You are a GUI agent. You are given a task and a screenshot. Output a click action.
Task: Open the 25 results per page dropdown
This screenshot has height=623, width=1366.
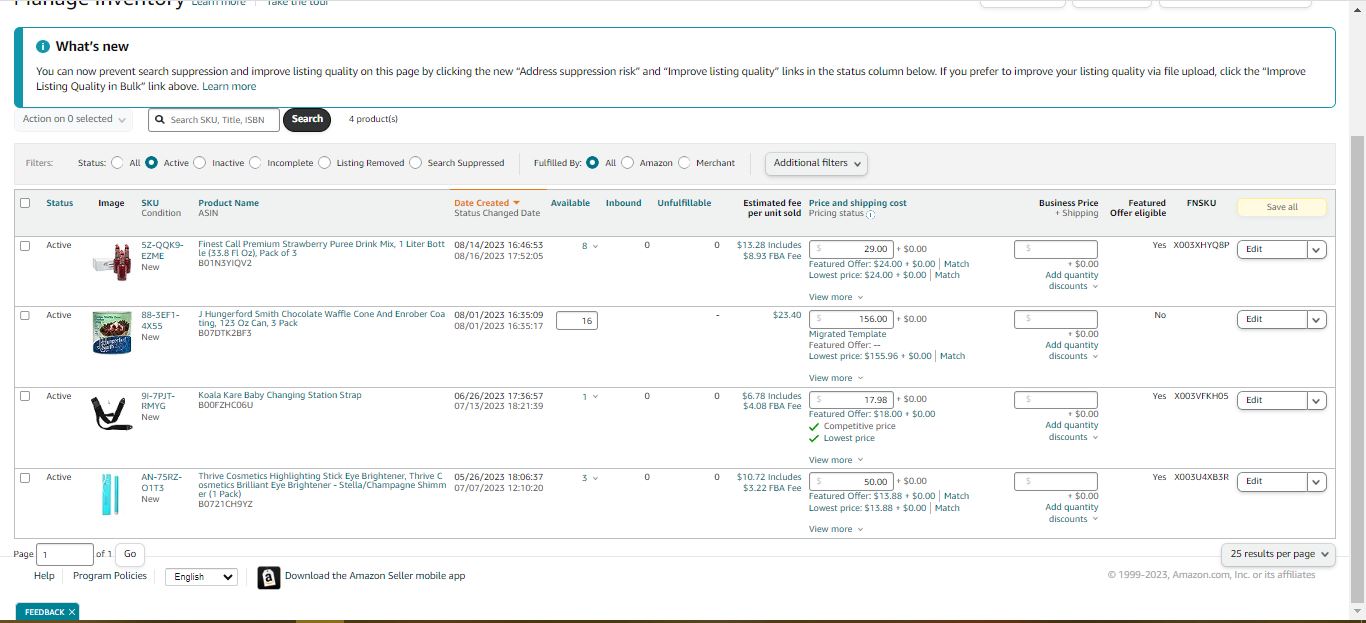(1278, 554)
